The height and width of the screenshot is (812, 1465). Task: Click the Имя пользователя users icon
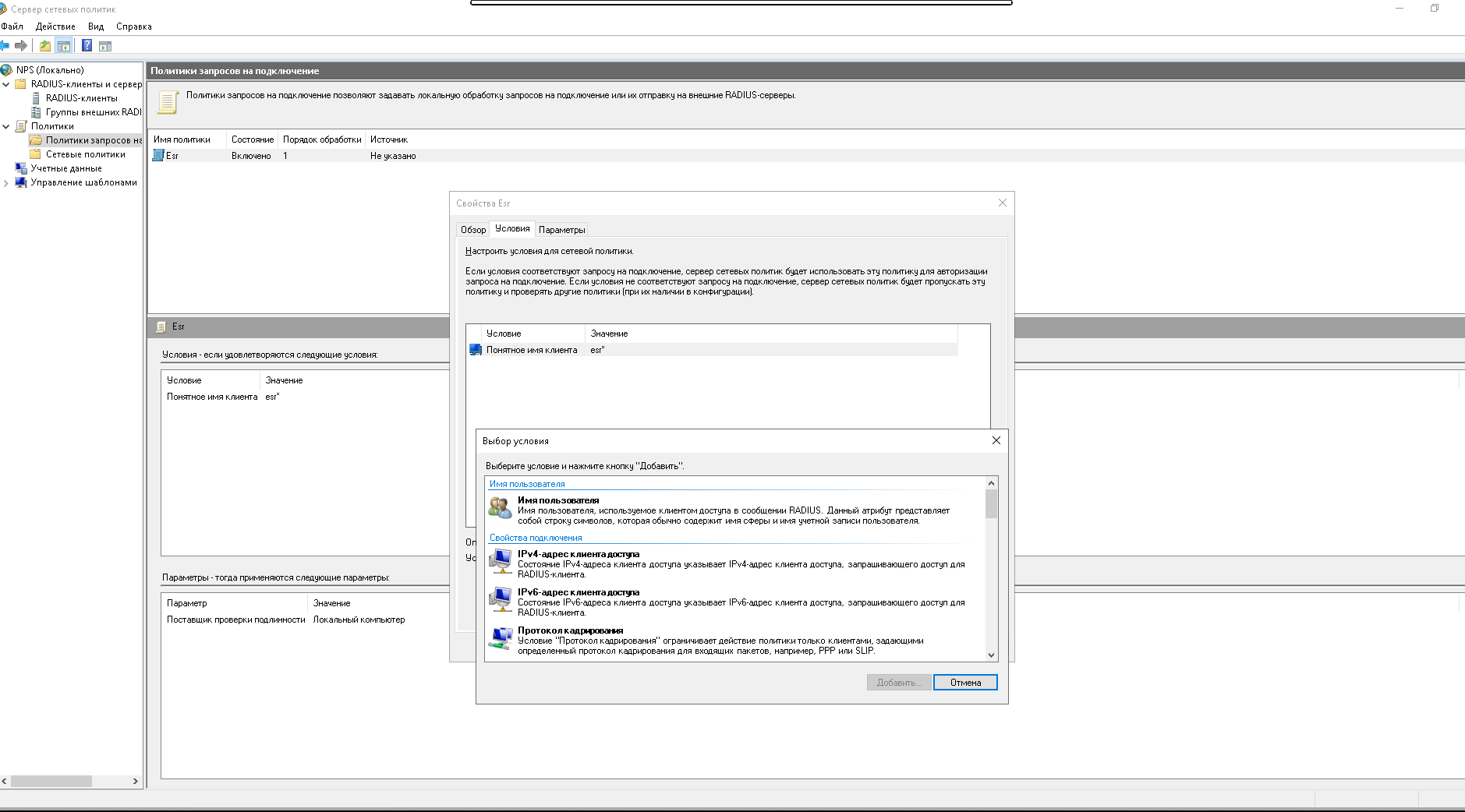(500, 508)
